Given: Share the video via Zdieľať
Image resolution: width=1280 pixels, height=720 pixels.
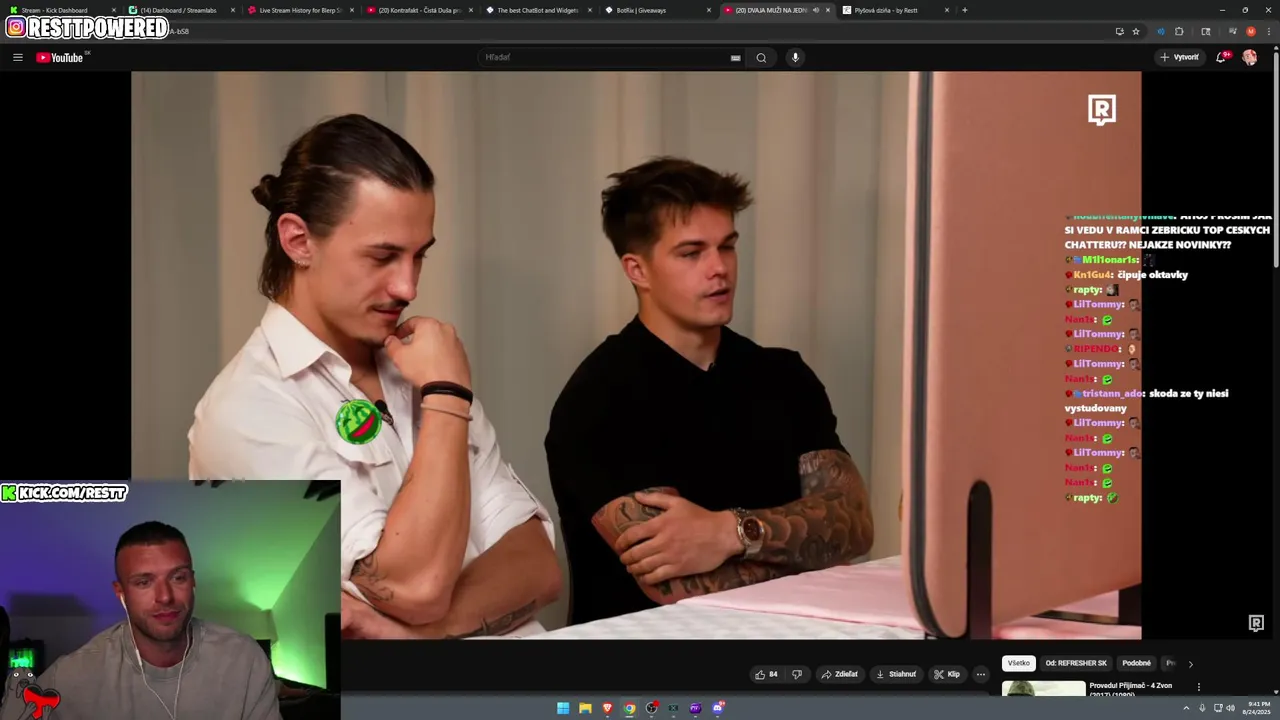Looking at the screenshot, I should tap(839, 674).
